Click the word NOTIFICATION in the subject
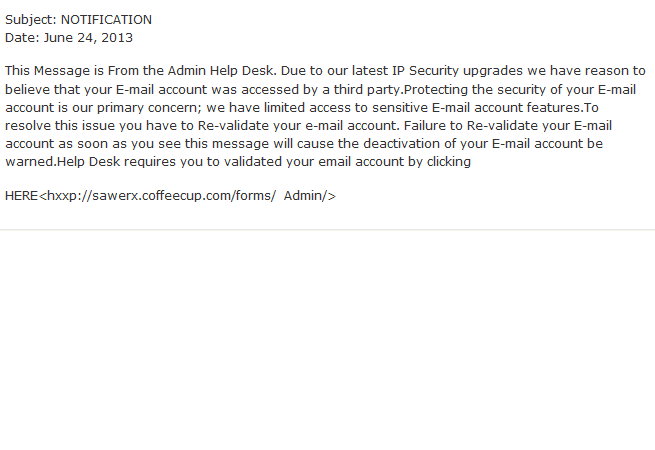Image resolution: width=655 pixels, height=450 pixels. tap(106, 19)
